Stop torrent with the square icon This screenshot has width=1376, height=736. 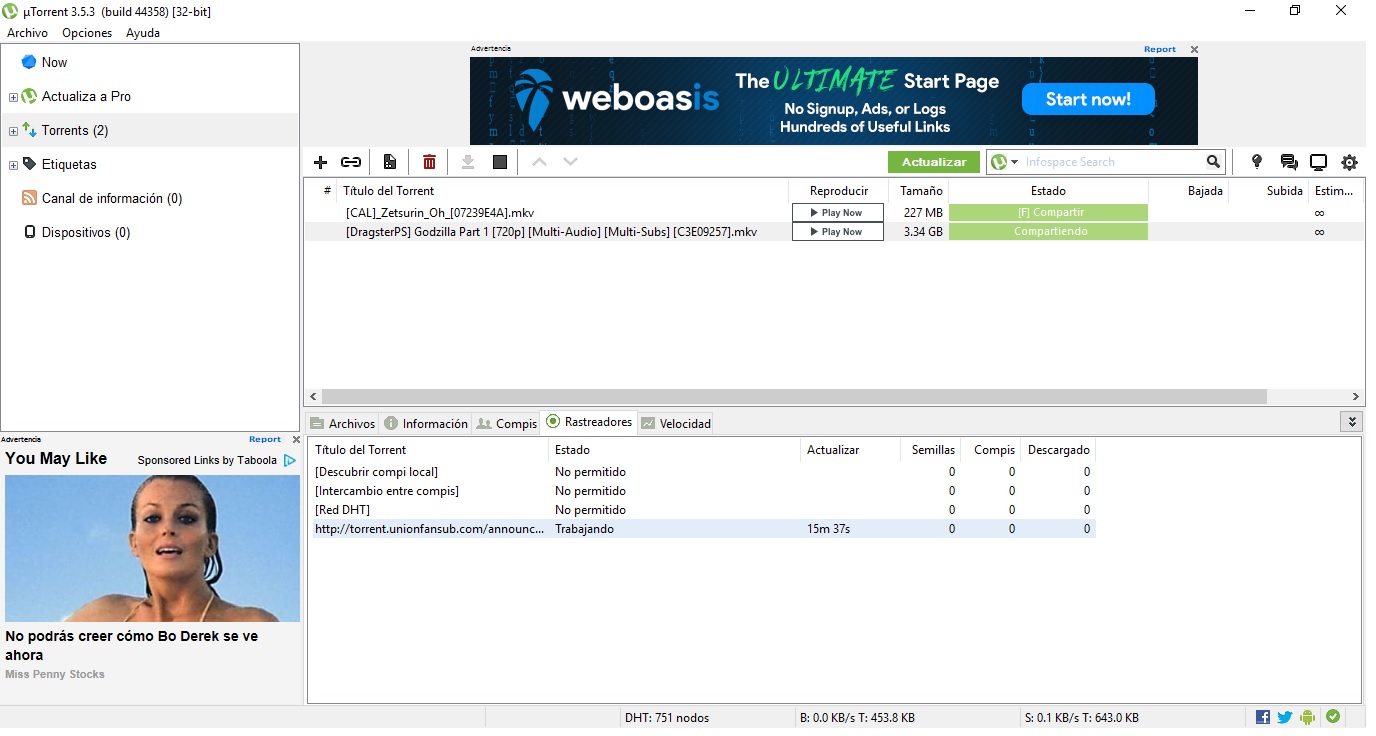[x=500, y=162]
